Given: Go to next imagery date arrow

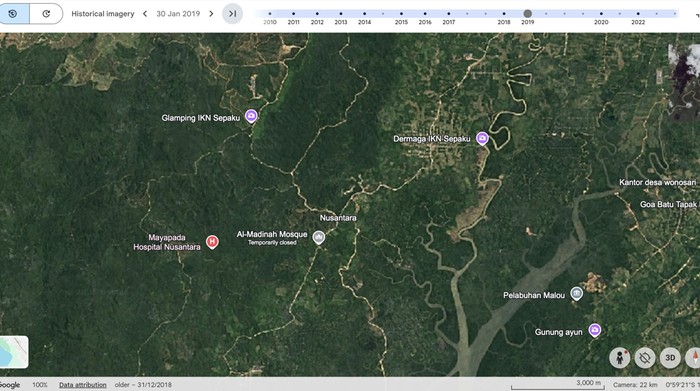Looking at the screenshot, I should [211, 14].
